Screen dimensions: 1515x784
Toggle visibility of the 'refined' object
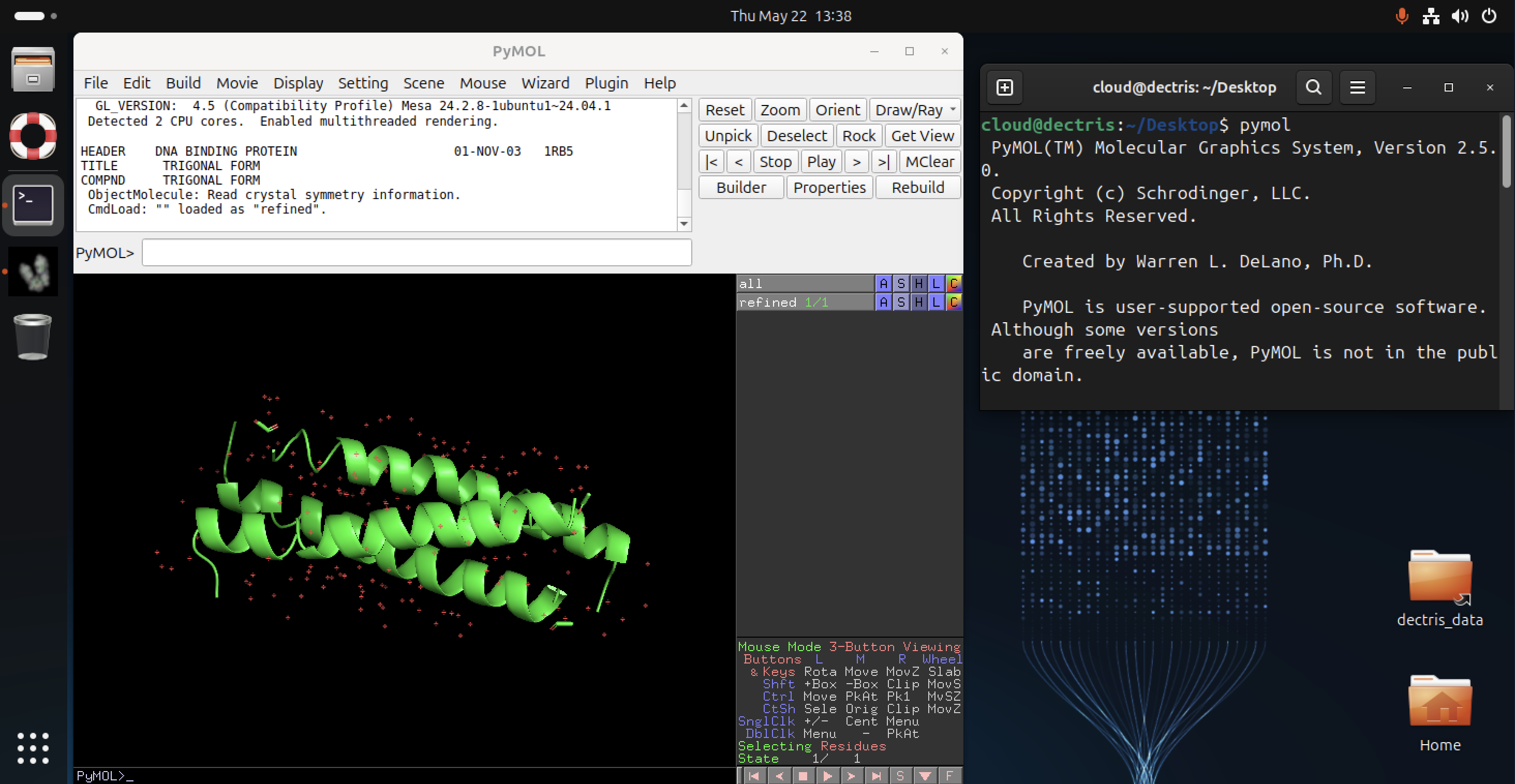[805, 302]
